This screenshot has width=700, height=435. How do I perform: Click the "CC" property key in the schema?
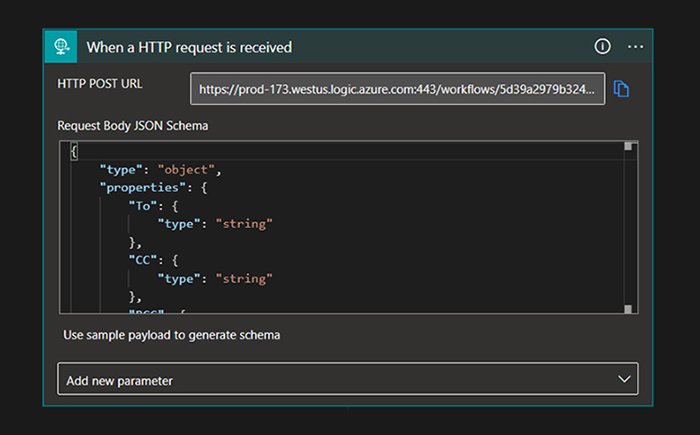click(x=141, y=260)
